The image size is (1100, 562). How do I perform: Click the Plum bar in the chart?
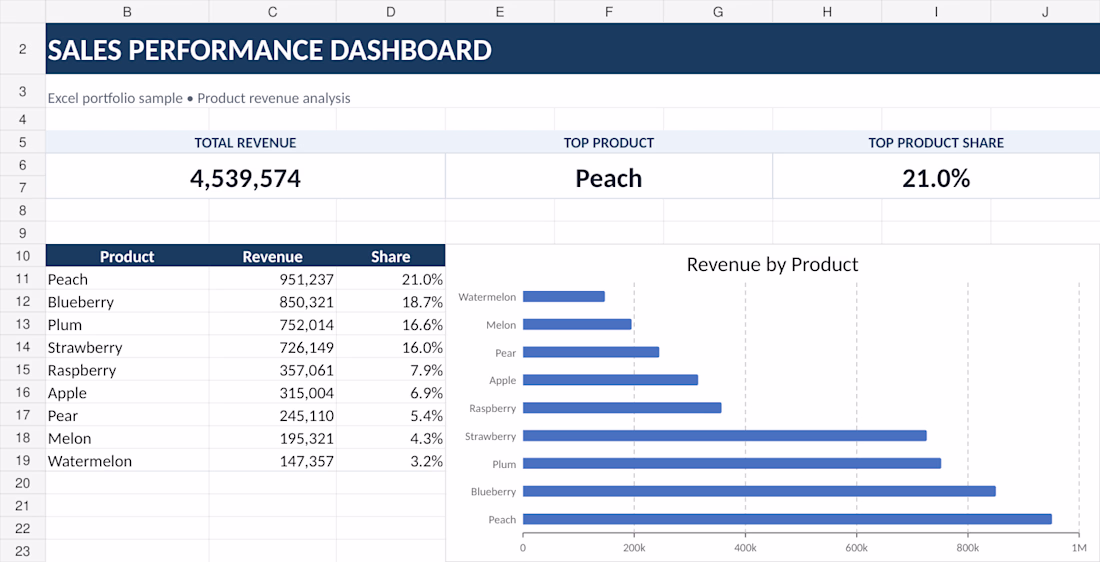(x=732, y=463)
